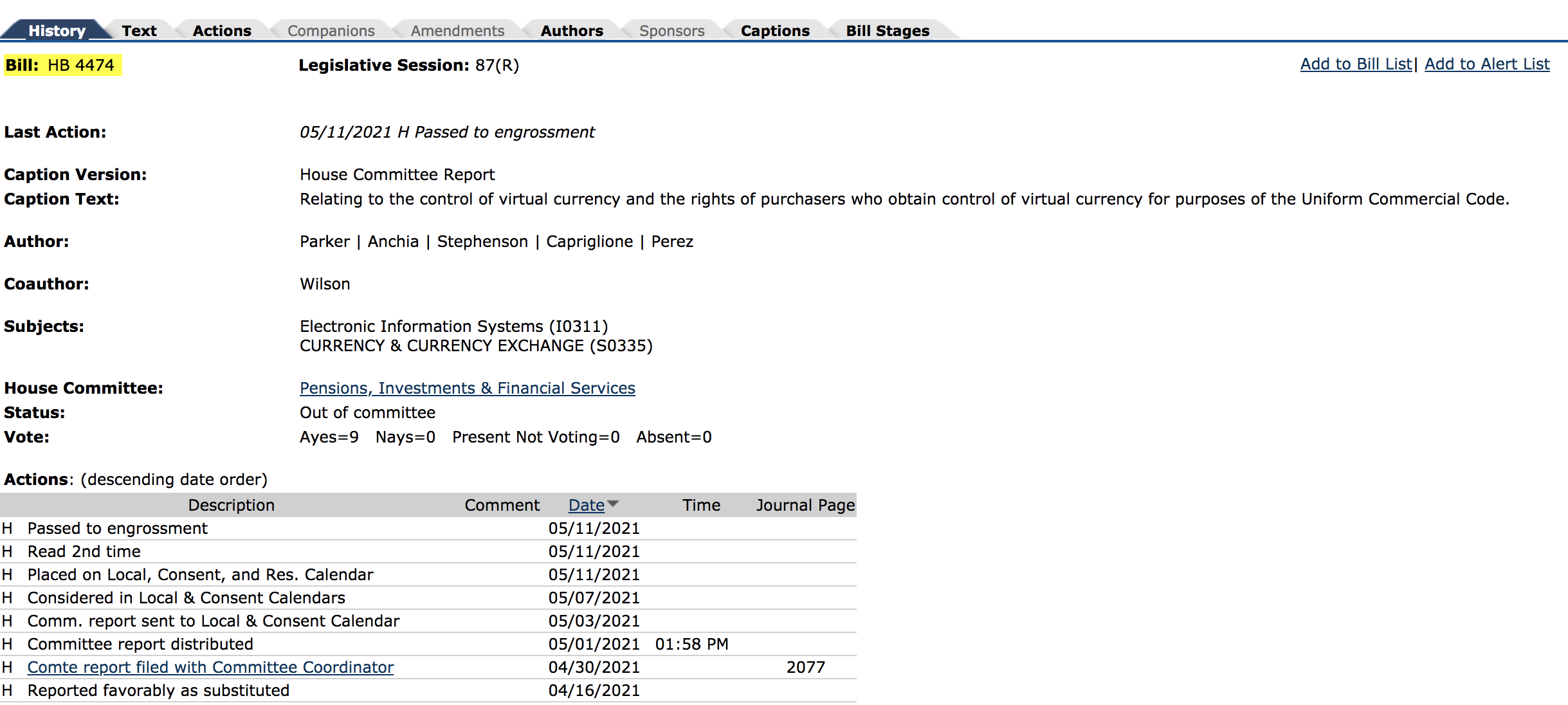Click the Add to Alert List link
Image resolution: width=1568 pixels, height=705 pixels.
(1487, 64)
